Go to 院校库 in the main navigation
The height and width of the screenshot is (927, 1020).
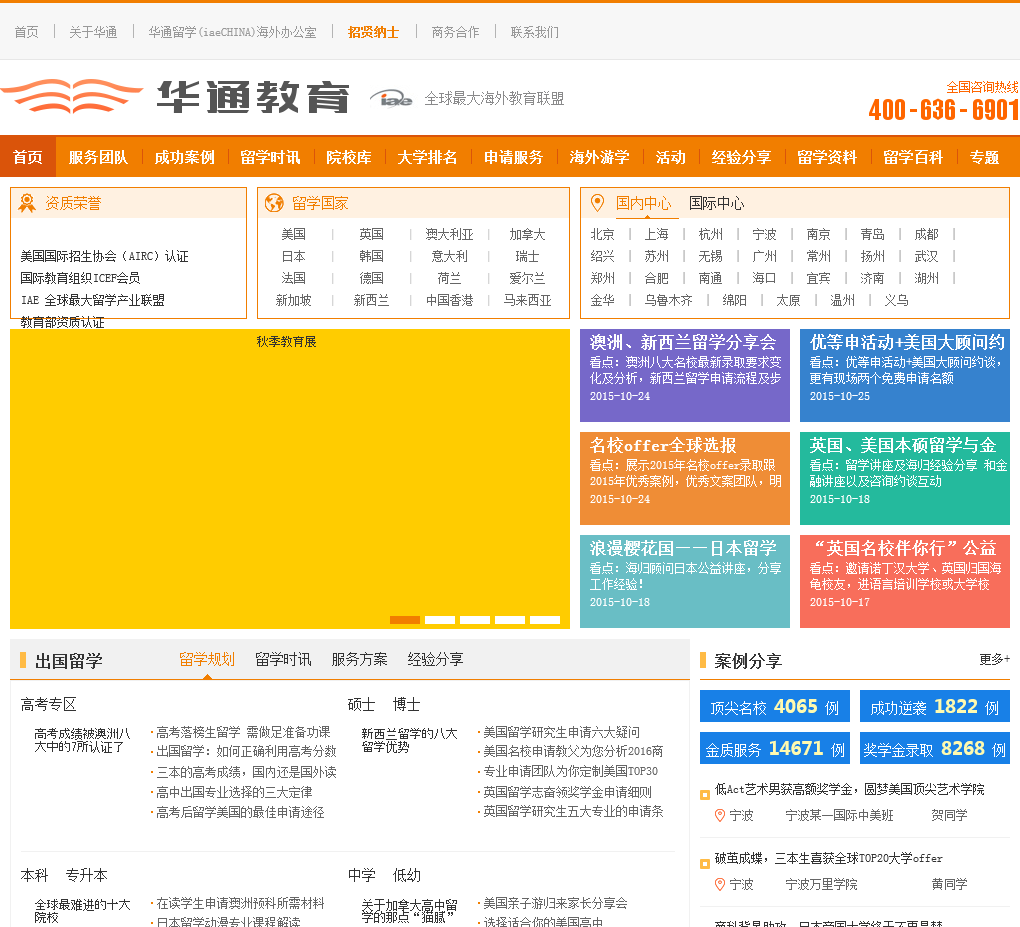(348, 157)
